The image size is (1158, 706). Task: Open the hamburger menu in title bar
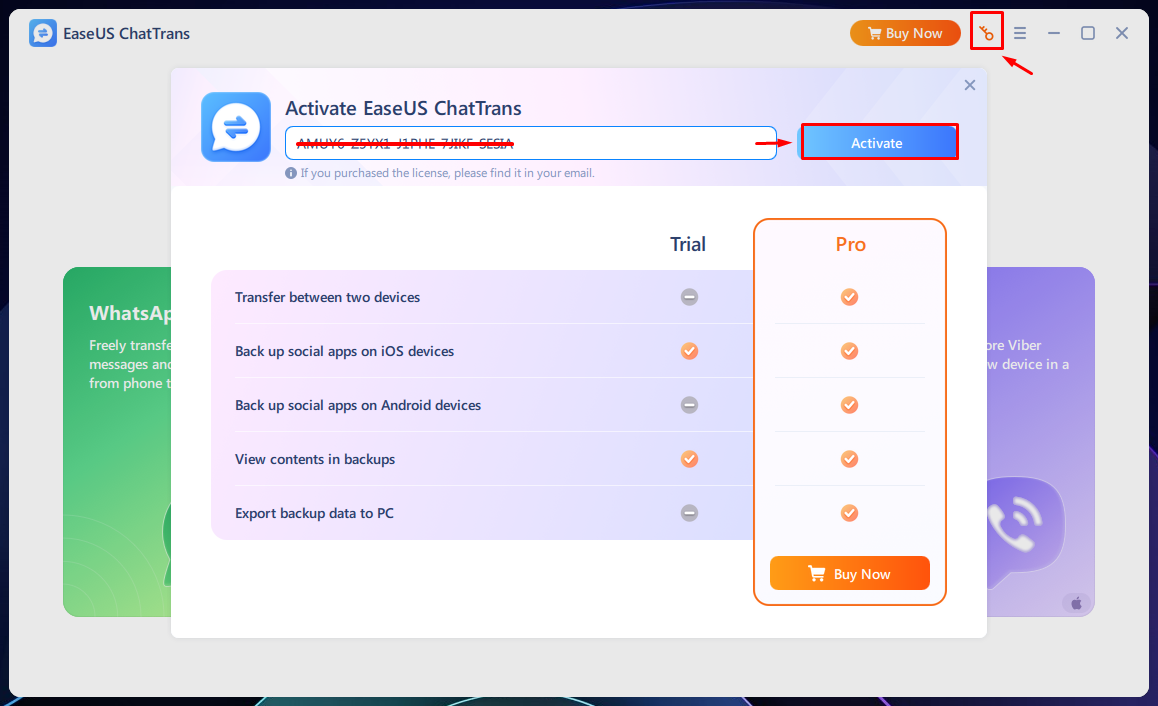pos(1020,33)
